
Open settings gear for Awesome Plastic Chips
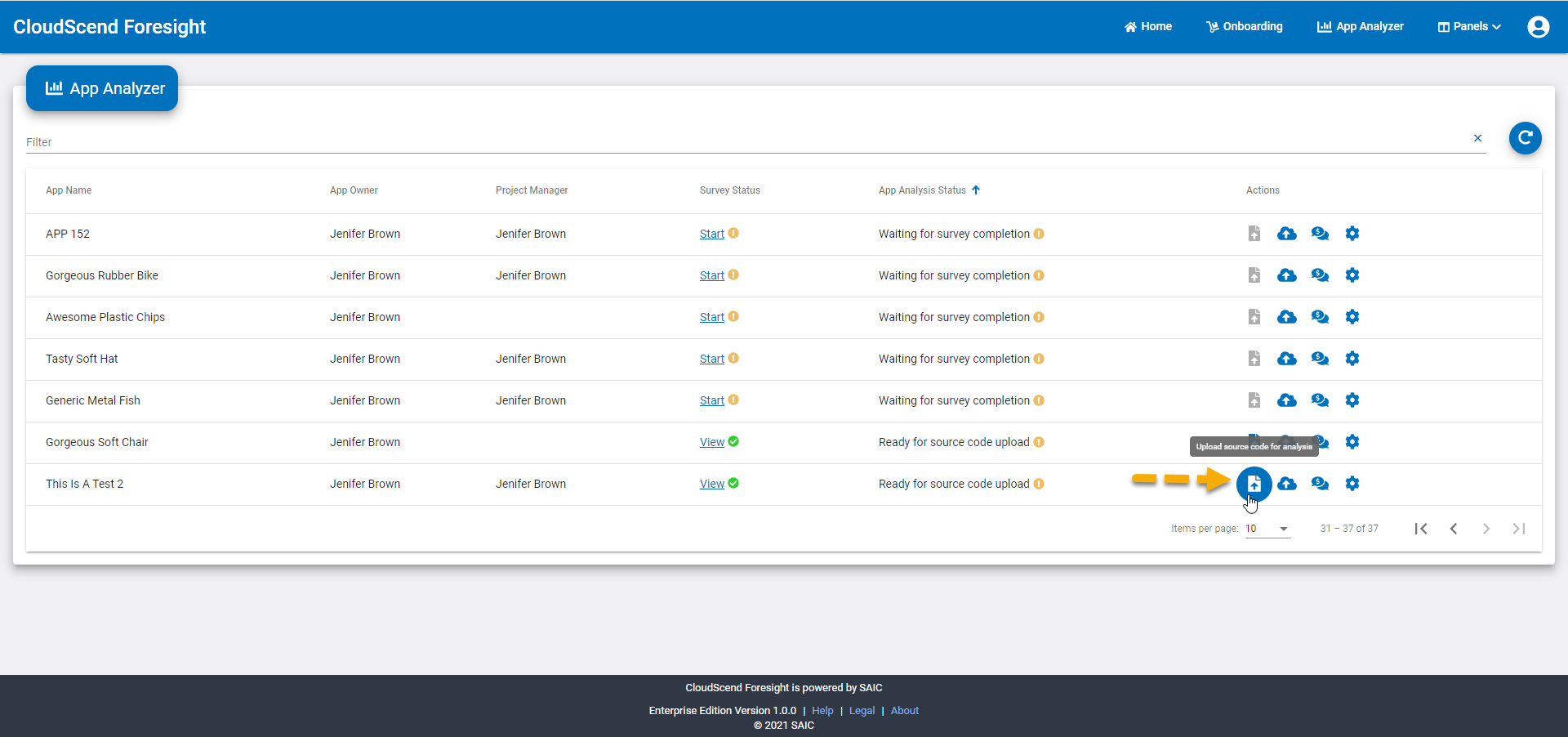click(1352, 317)
